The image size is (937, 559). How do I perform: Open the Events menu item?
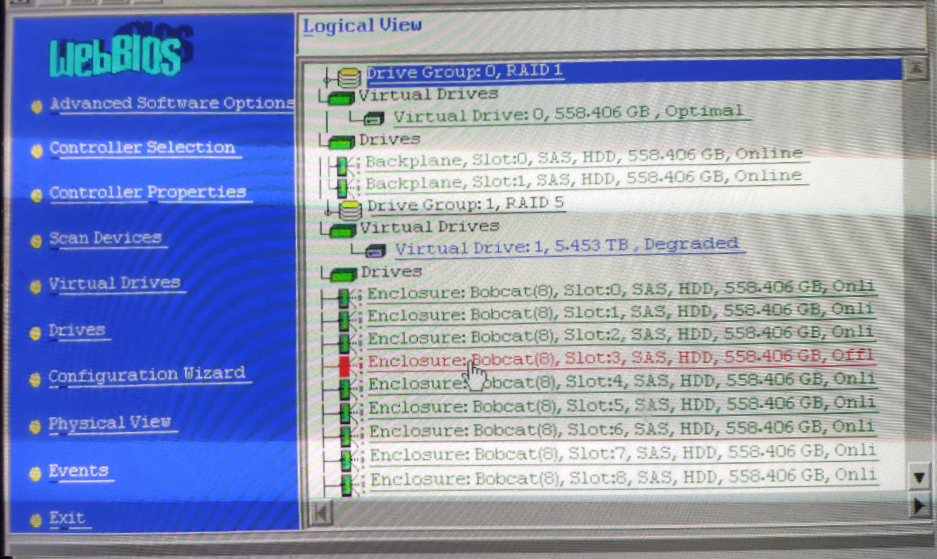pos(78,471)
